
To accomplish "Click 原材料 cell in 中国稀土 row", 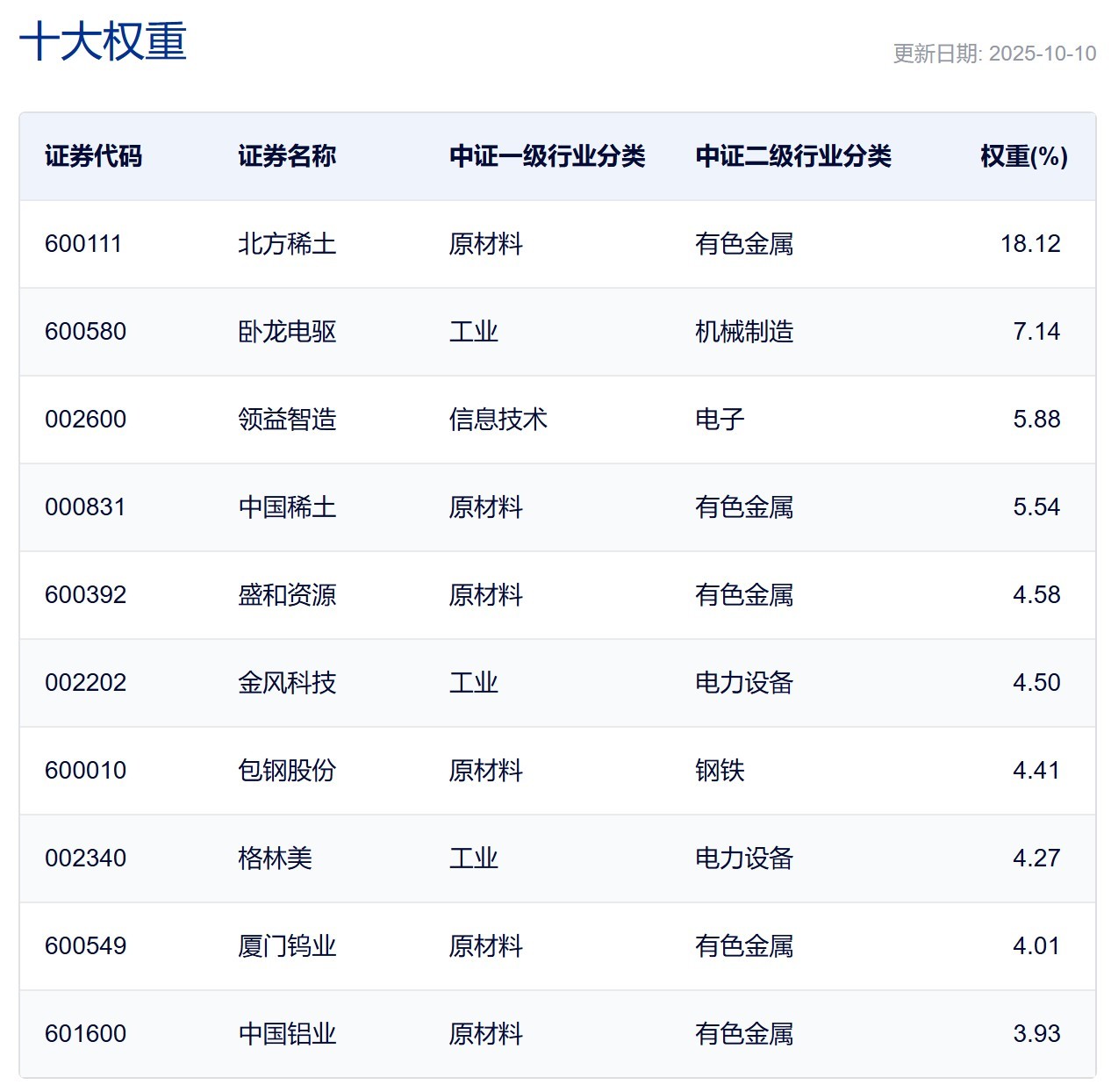I will point(486,507).
